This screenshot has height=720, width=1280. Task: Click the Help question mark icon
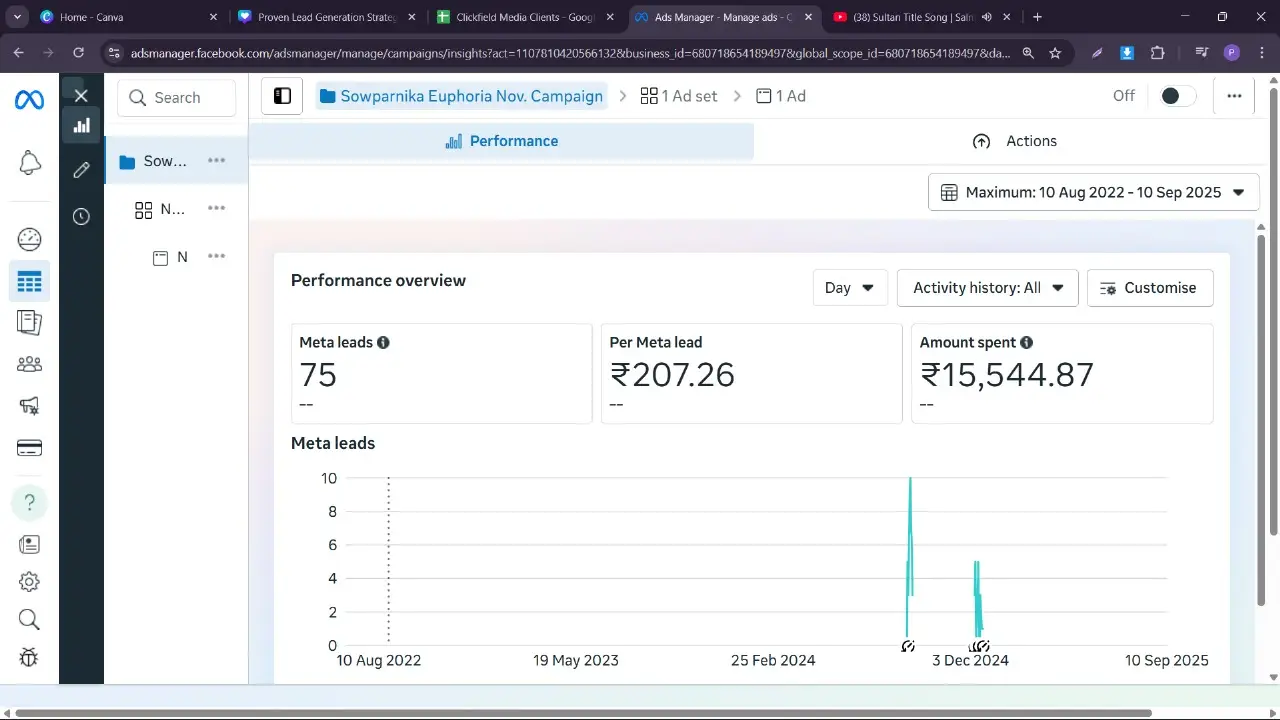click(29, 502)
